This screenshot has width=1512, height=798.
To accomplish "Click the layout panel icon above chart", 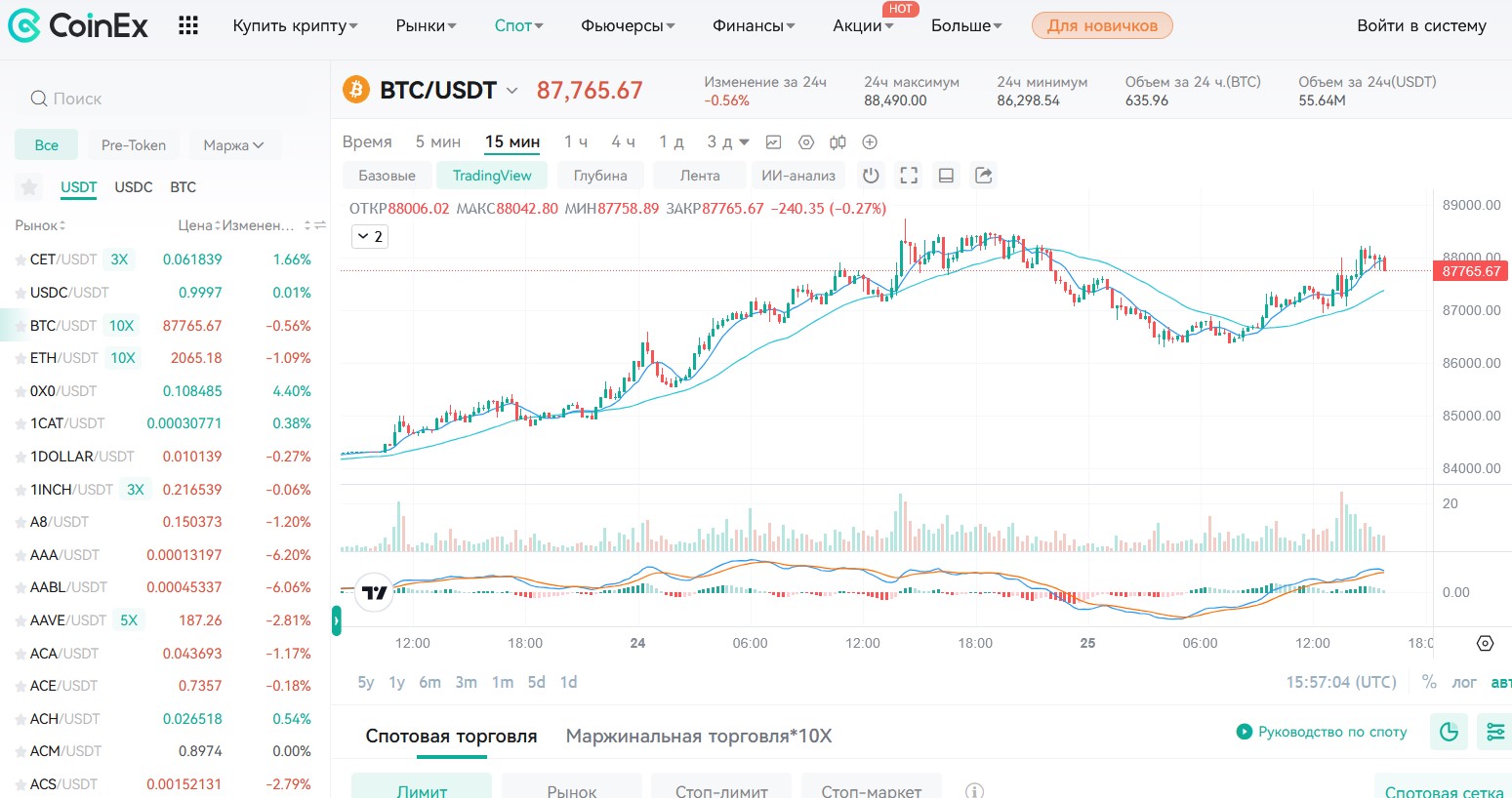I will pos(946,176).
